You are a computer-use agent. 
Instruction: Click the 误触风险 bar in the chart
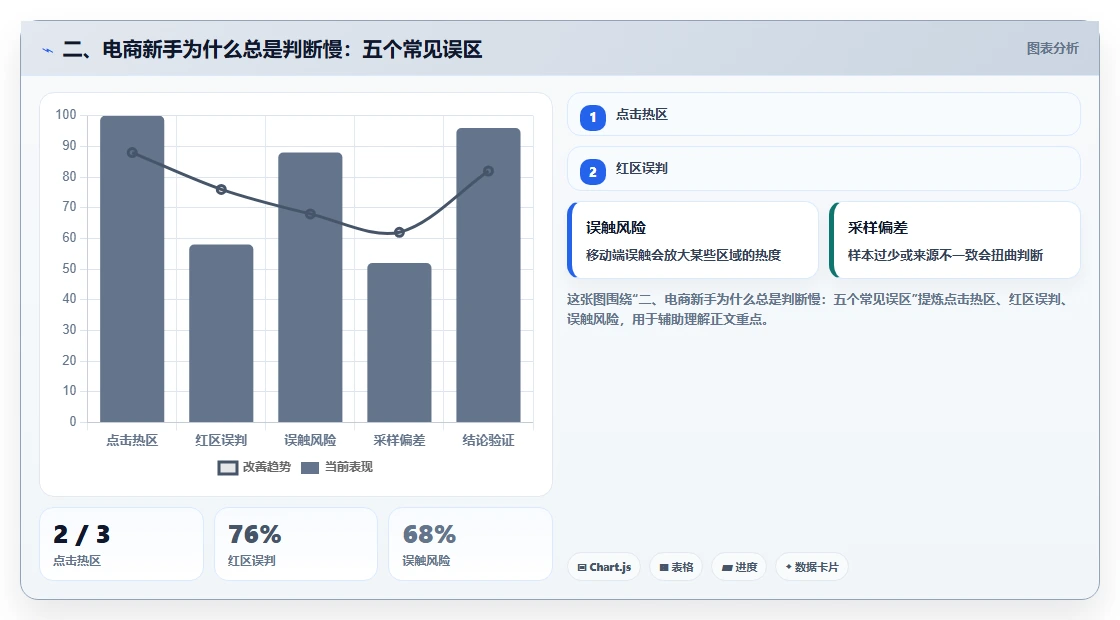pyautogui.click(x=310, y=287)
